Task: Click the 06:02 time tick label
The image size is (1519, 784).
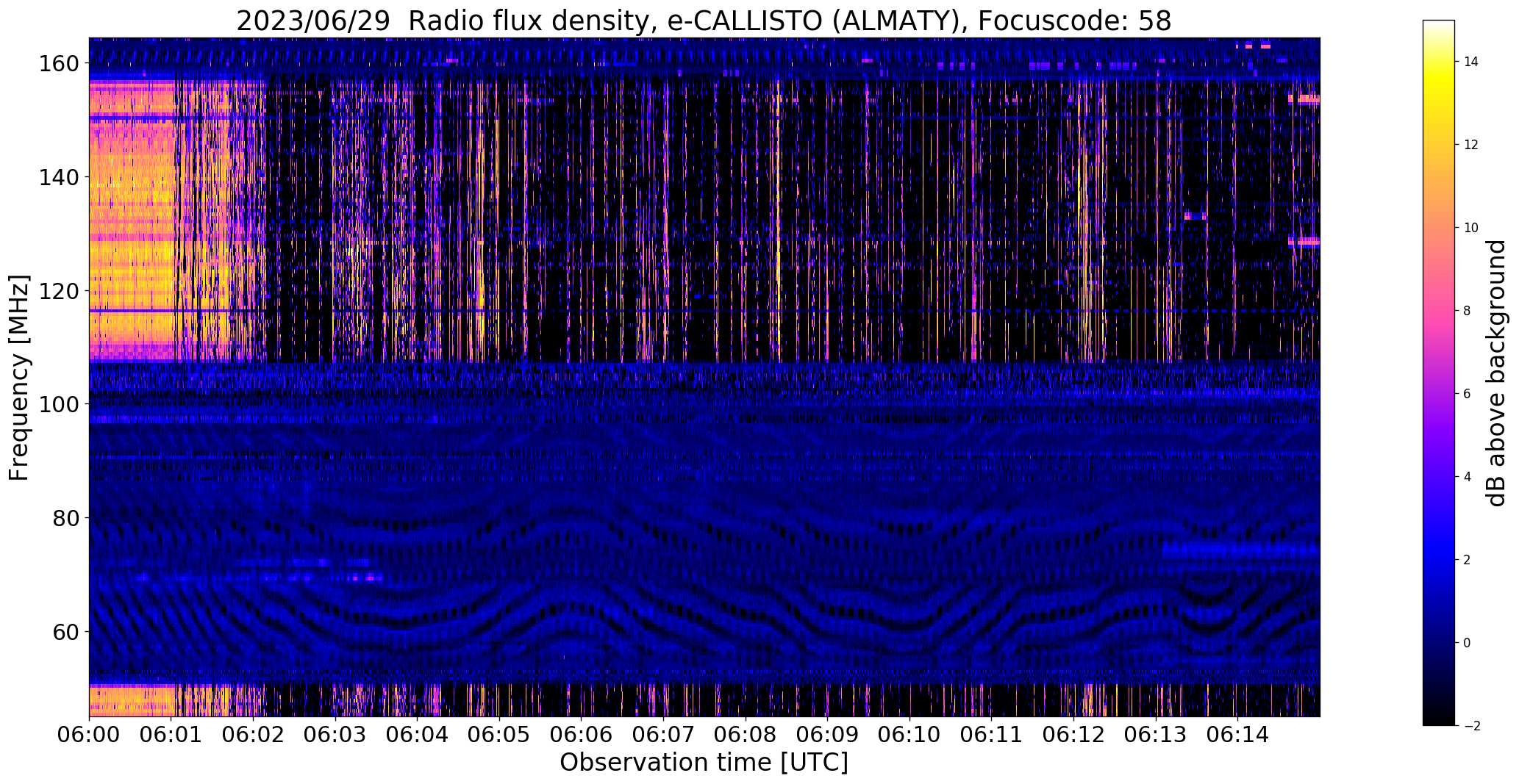Action: (254, 734)
